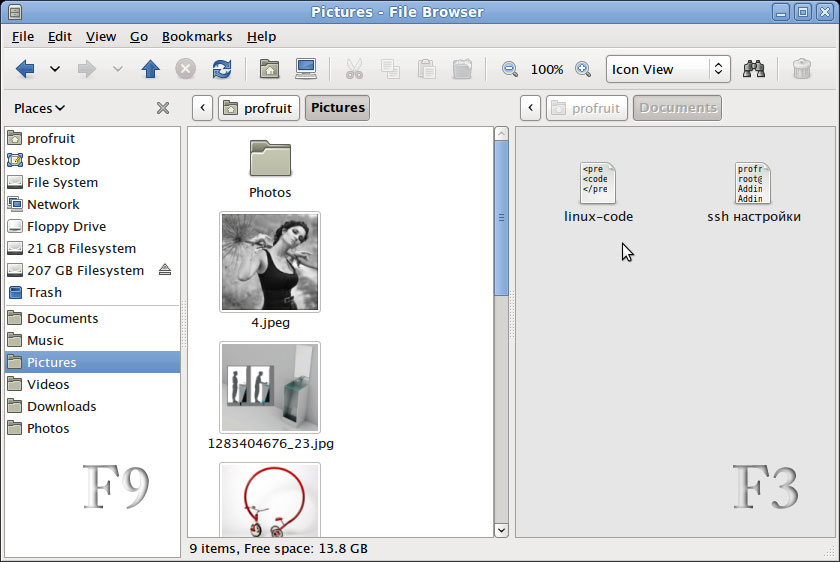Screen dimensions: 840x562
Task: Click scrollbar down arrow in left pane
Action: tap(501, 530)
